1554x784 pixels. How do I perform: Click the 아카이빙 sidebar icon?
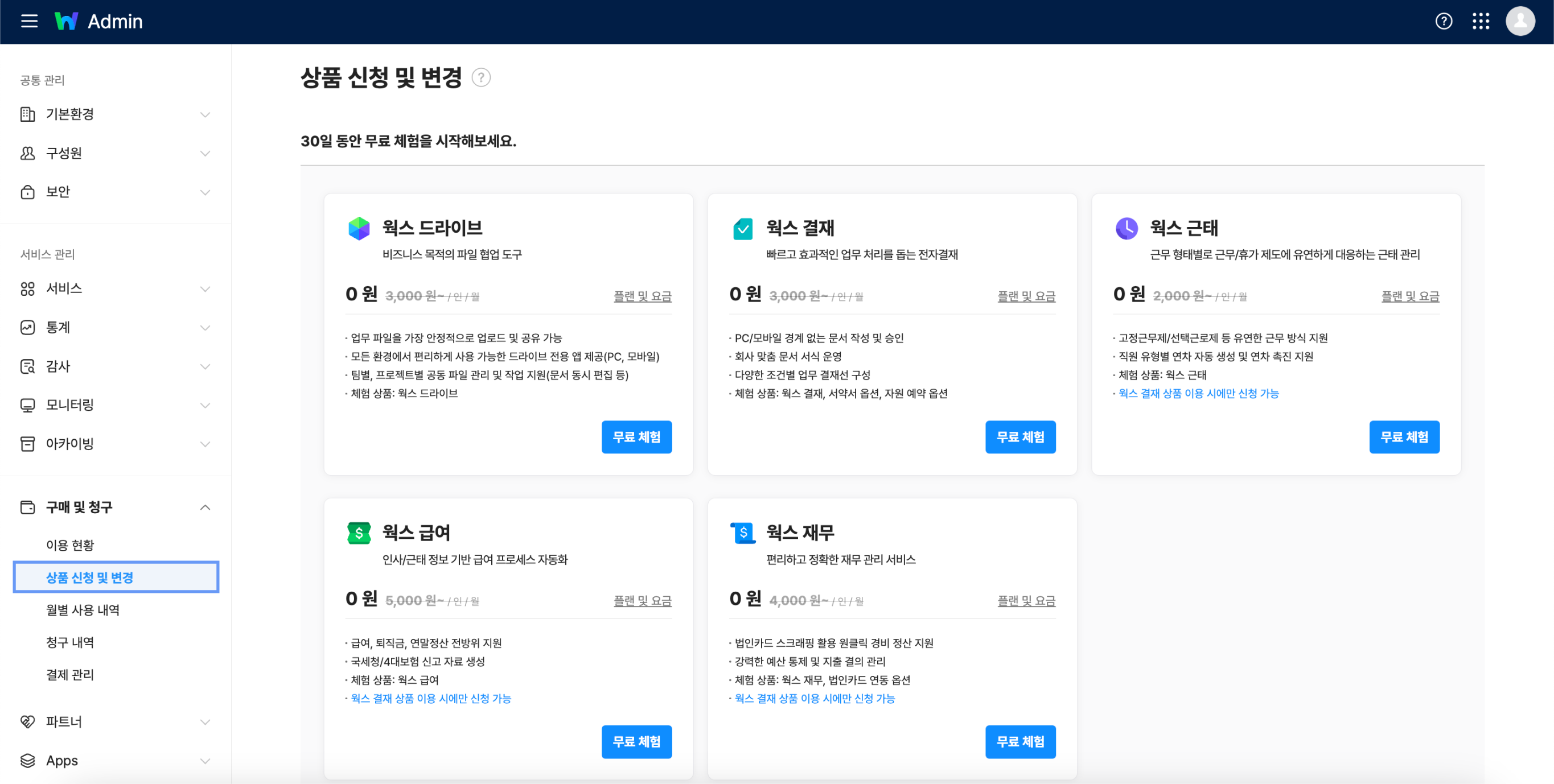[28, 444]
